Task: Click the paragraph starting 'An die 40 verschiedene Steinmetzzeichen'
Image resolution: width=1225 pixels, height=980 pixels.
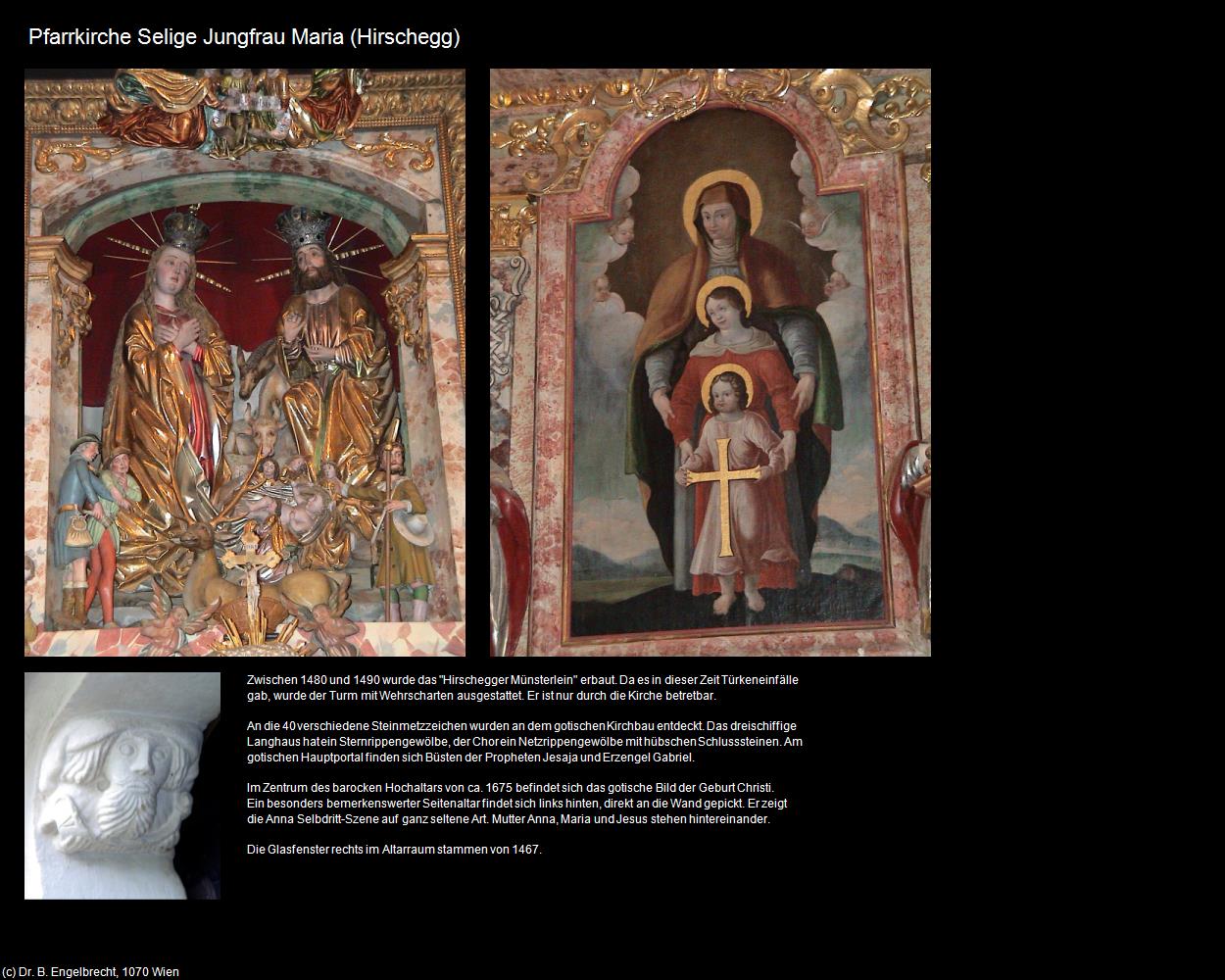Action: coord(524,742)
